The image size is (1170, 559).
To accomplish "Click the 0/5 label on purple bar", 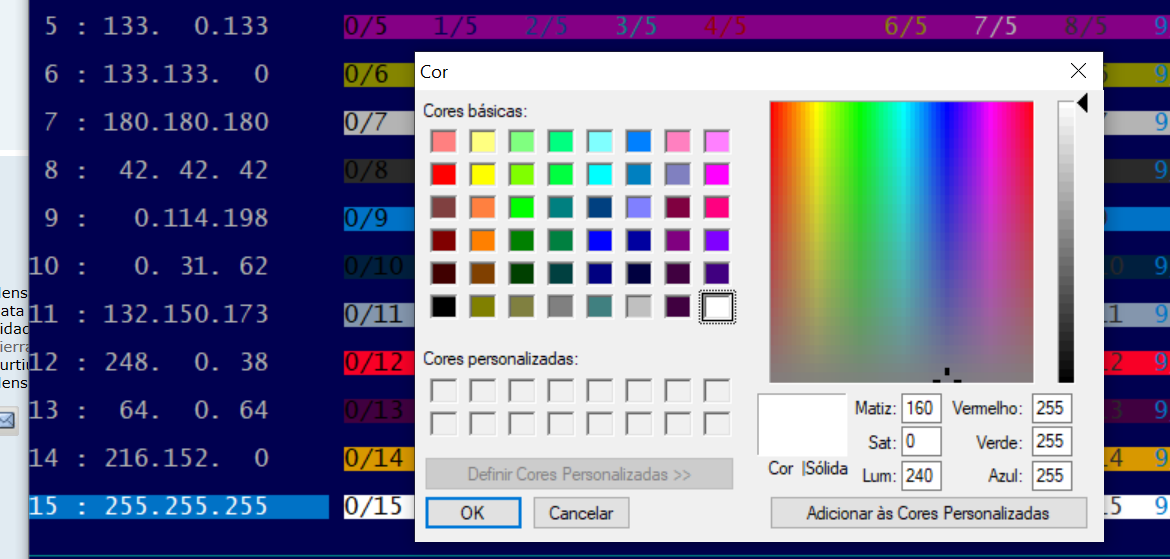I will coord(366,27).
